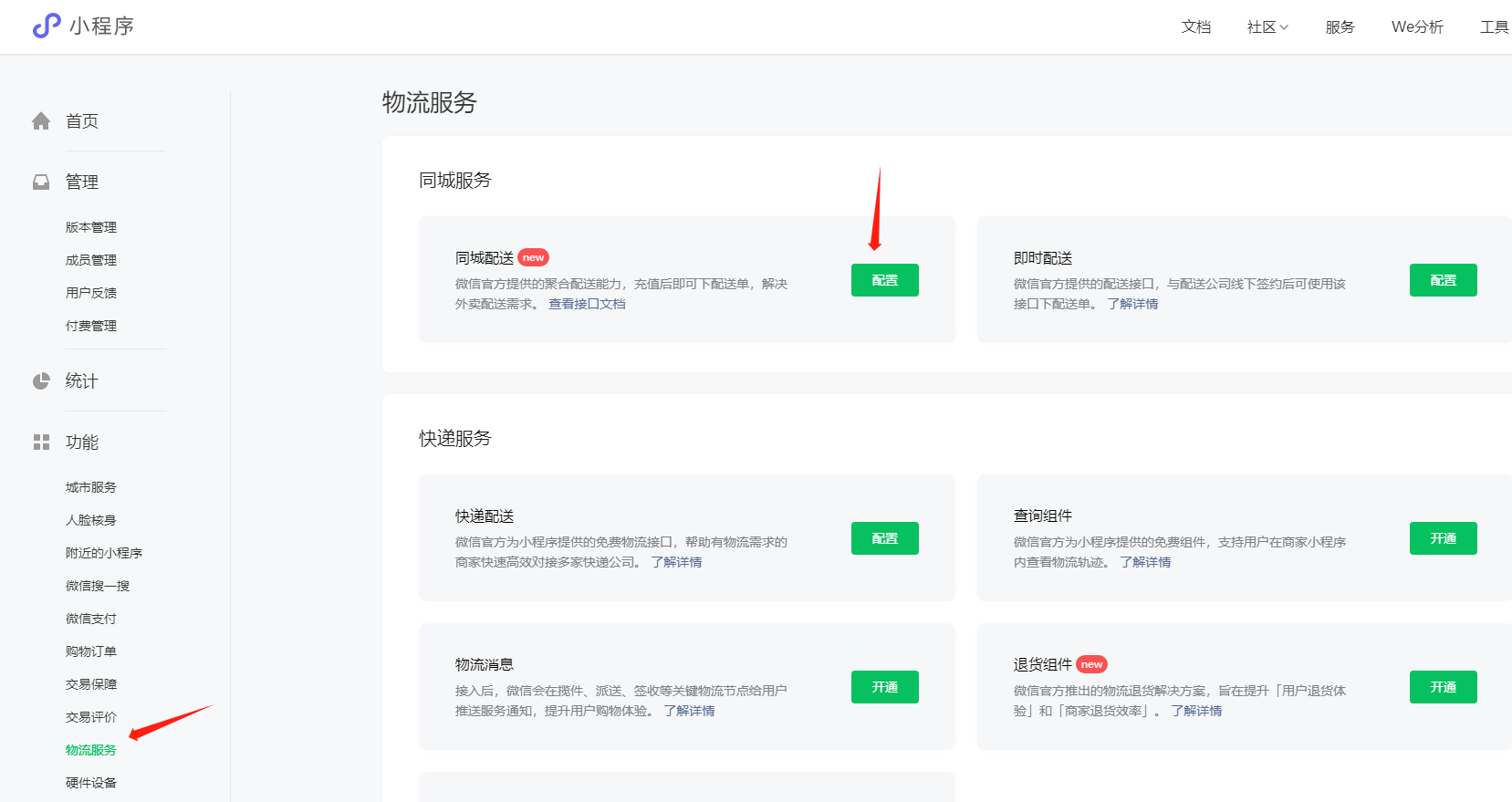Open We分析 in top navigation
This screenshot has height=802, width=1512.
[x=1417, y=27]
